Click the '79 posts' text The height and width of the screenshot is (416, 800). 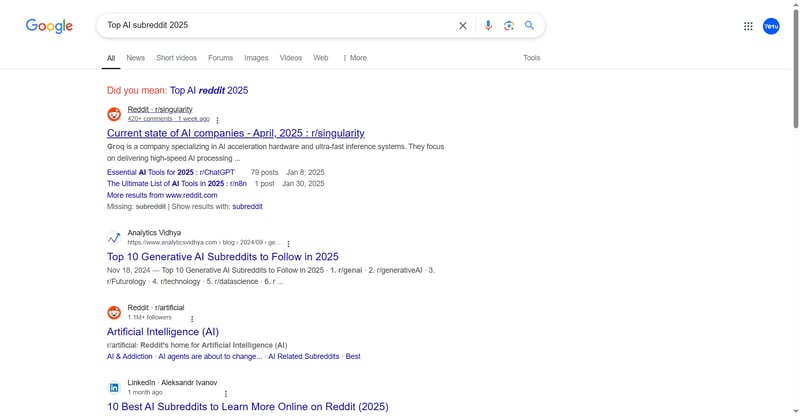coord(264,173)
